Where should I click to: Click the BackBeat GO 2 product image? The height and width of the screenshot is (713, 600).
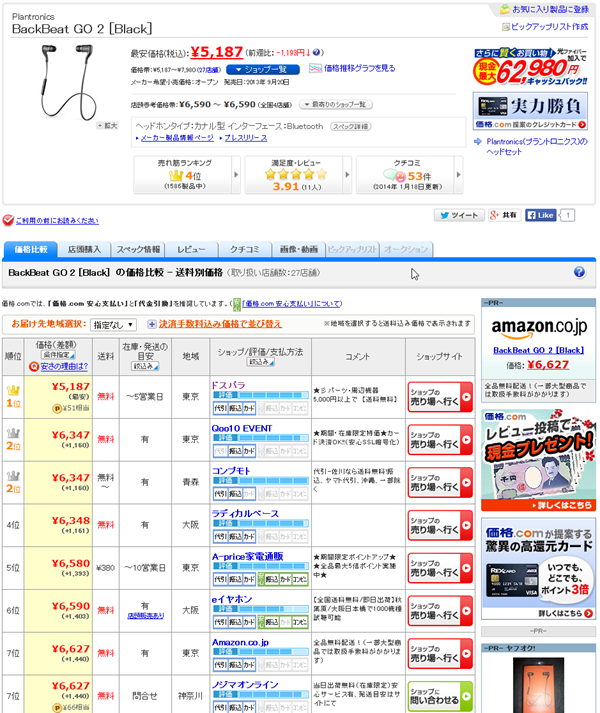coord(69,82)
